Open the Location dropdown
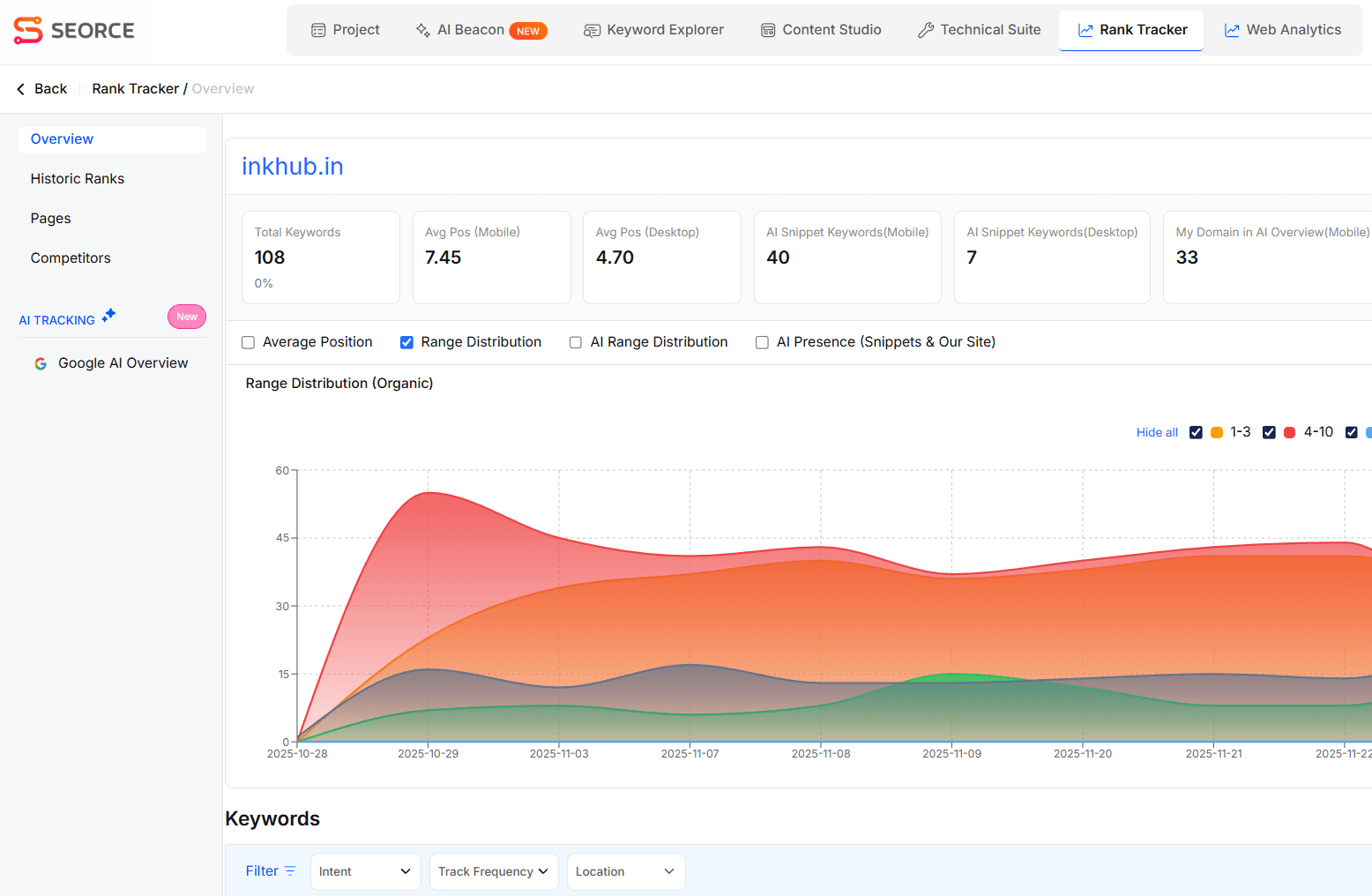This screenshot has width=1372, height=896. (x=625, y=871)
